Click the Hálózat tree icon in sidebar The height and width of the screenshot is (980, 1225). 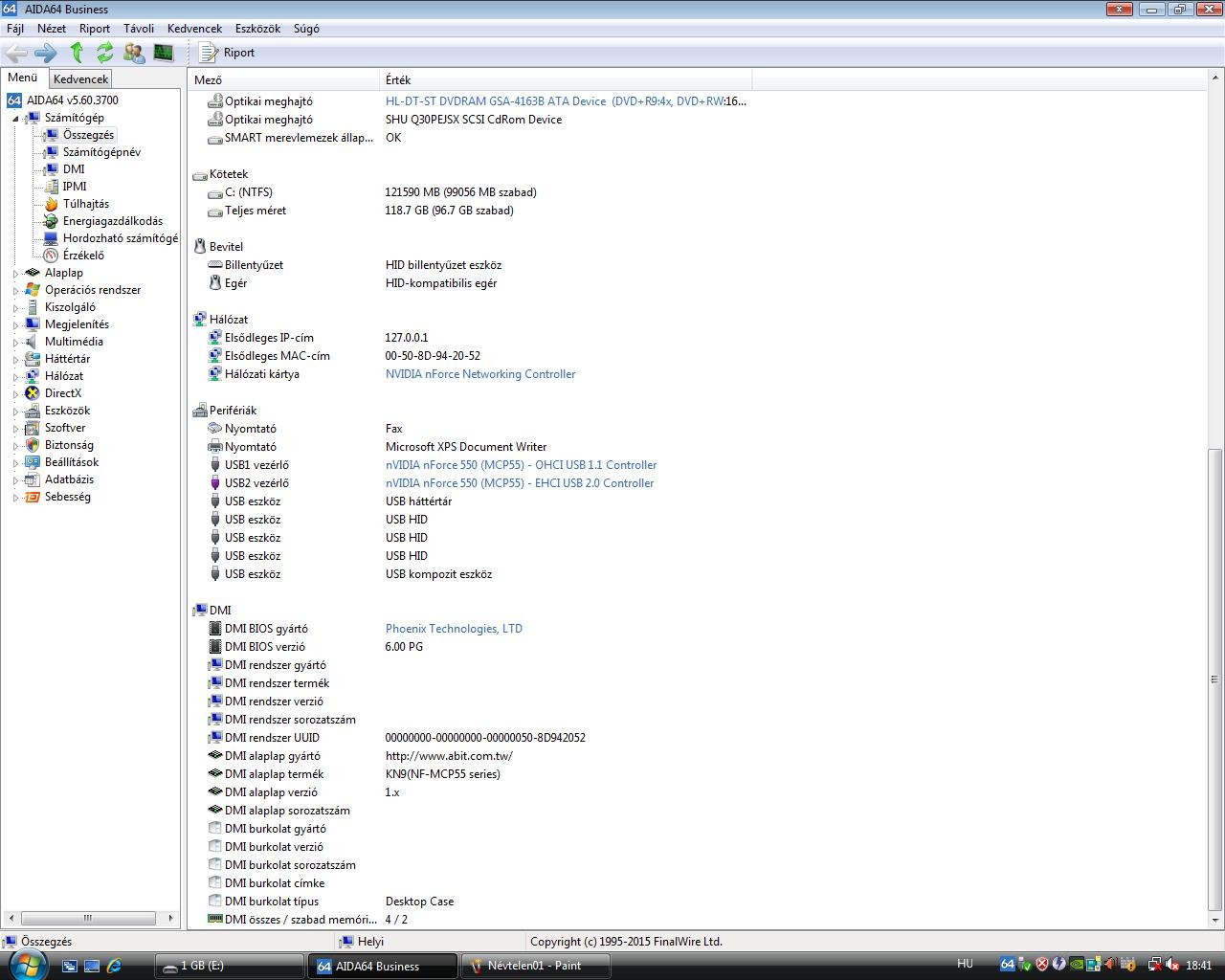coord(33,376)
